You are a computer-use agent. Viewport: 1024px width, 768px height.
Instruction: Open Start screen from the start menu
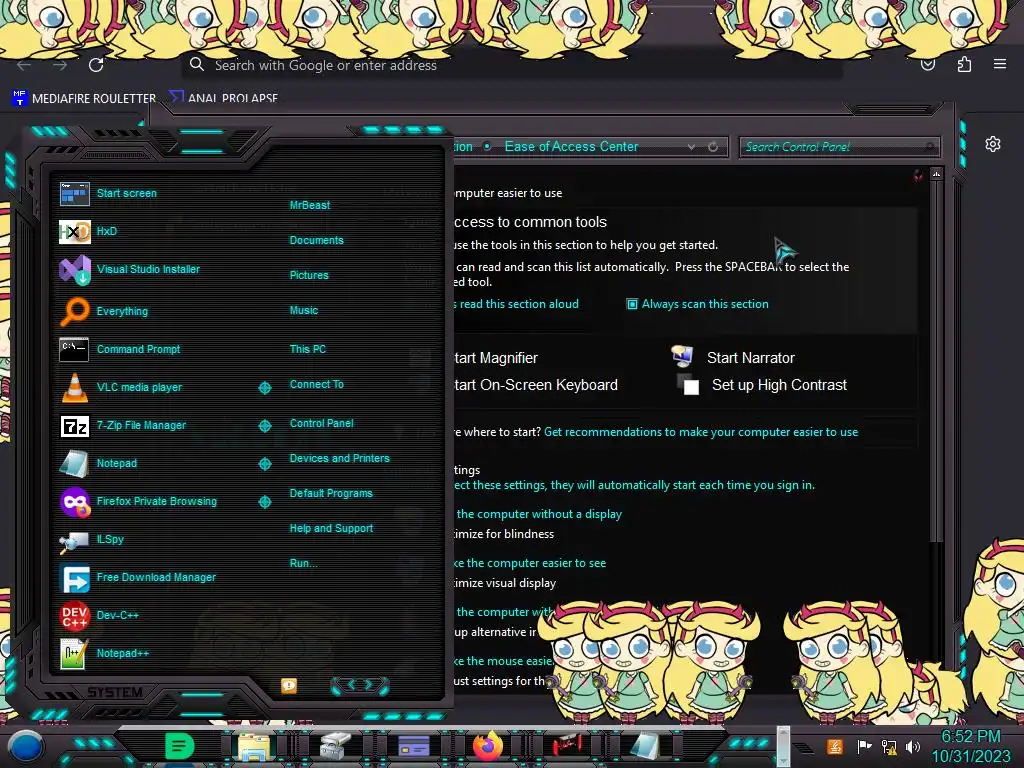pyautogui.click(x=126, y=193)
